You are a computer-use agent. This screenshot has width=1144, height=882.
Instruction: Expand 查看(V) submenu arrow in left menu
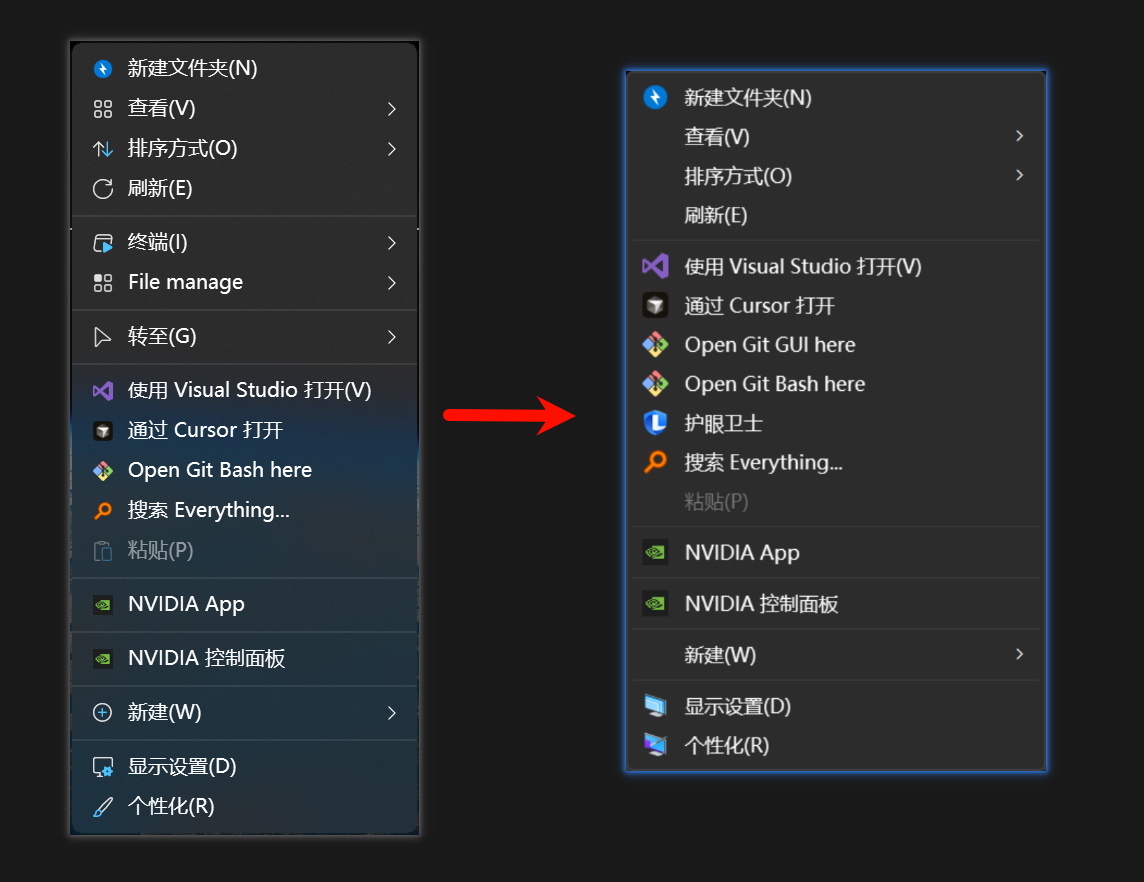392,109
